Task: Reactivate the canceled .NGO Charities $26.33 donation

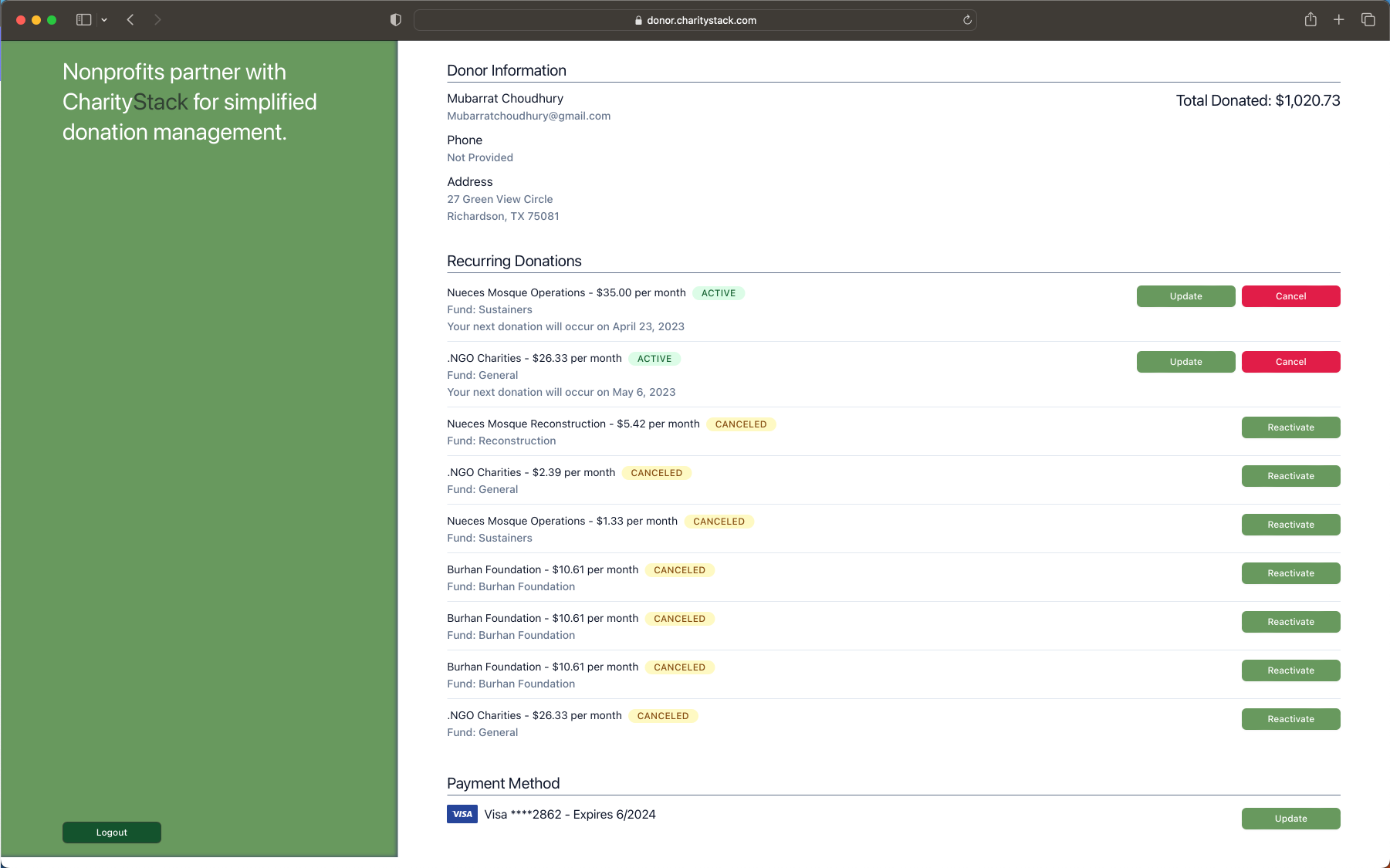Action: pos(1290,719)
